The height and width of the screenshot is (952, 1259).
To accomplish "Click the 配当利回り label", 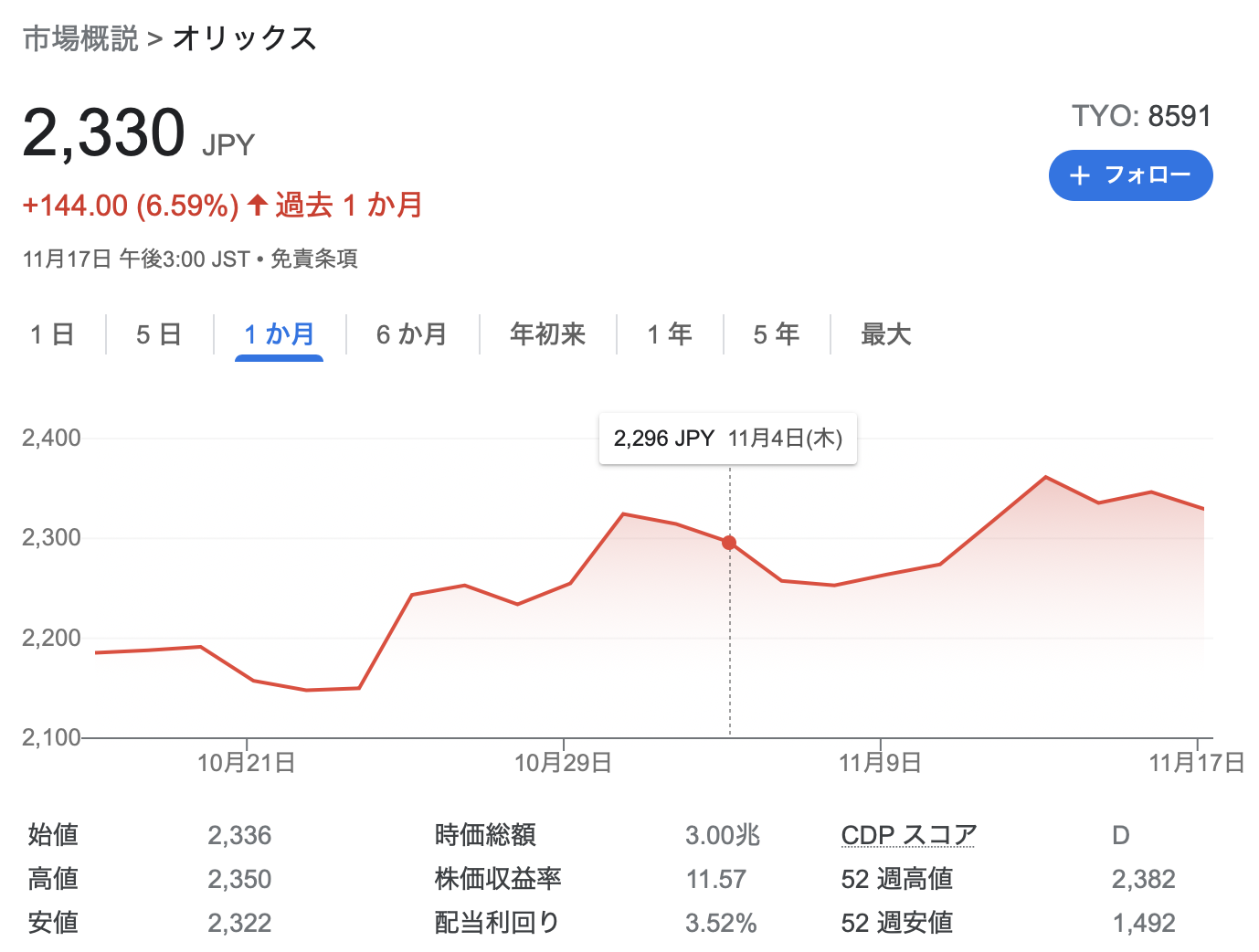I will [497, 923].
